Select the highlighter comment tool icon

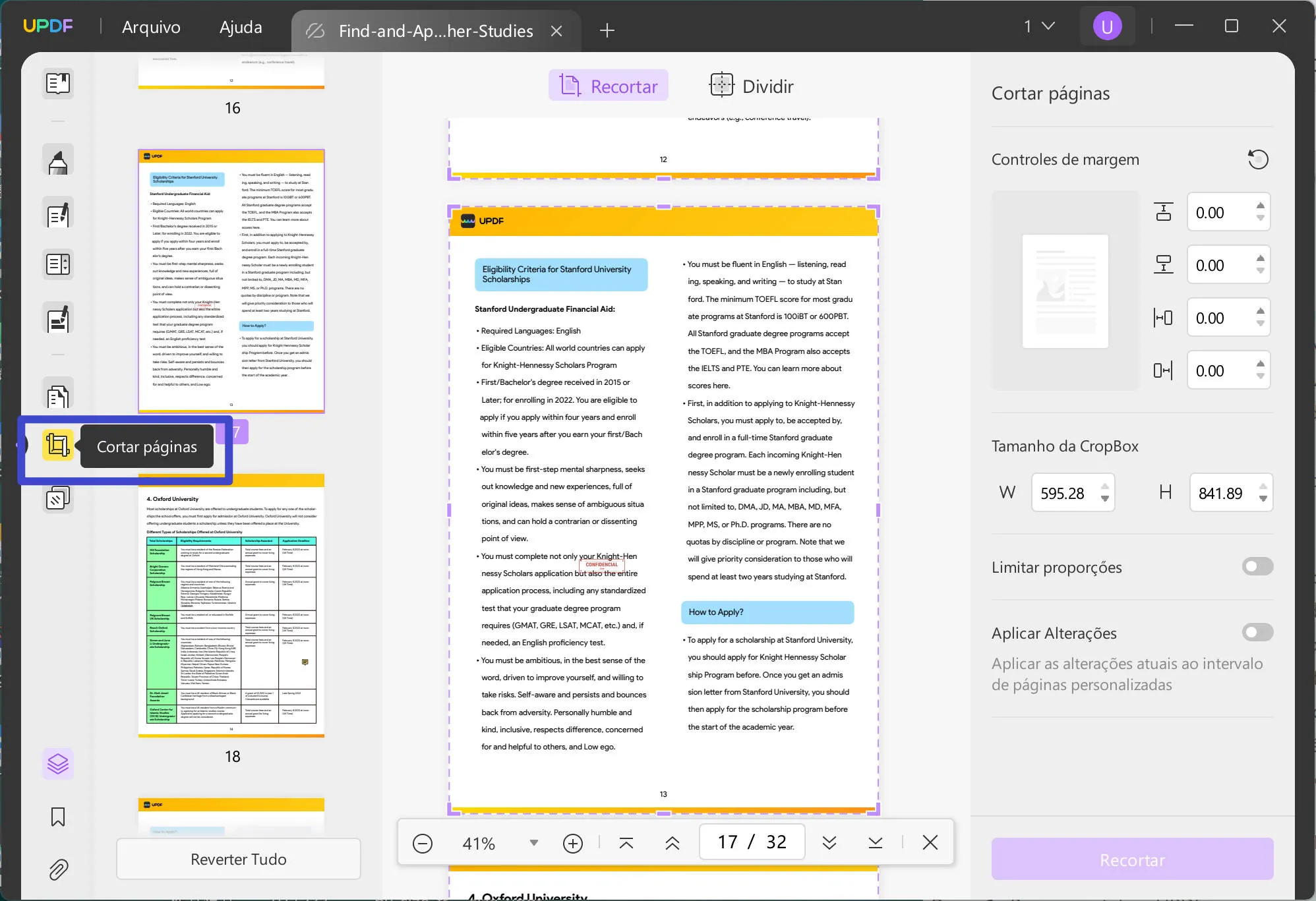[58, 160]
